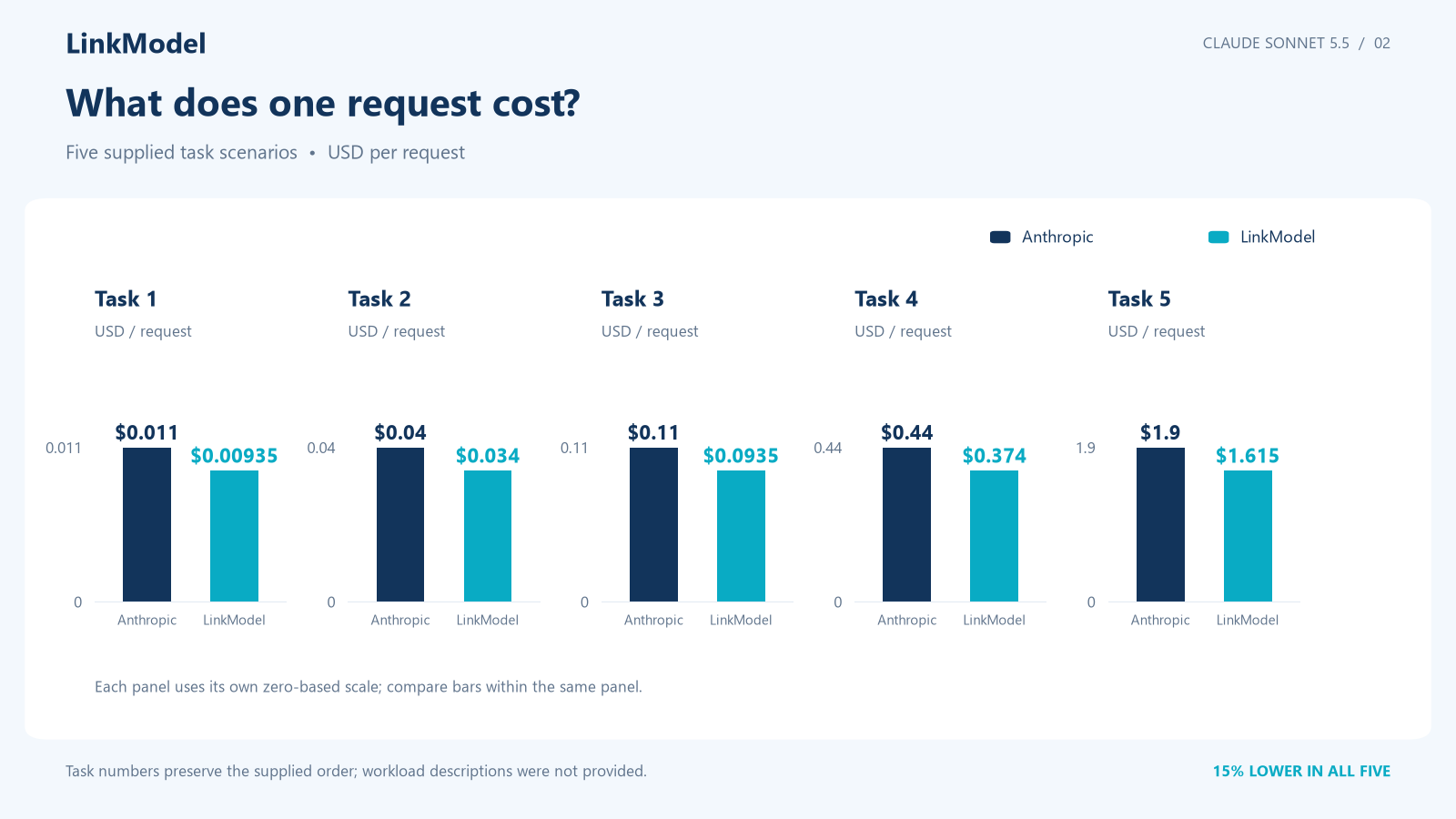The height and width of the screenshot is (819, 1456).
Task: Click the $0.011 value label
Action: [x=147, y=433]
